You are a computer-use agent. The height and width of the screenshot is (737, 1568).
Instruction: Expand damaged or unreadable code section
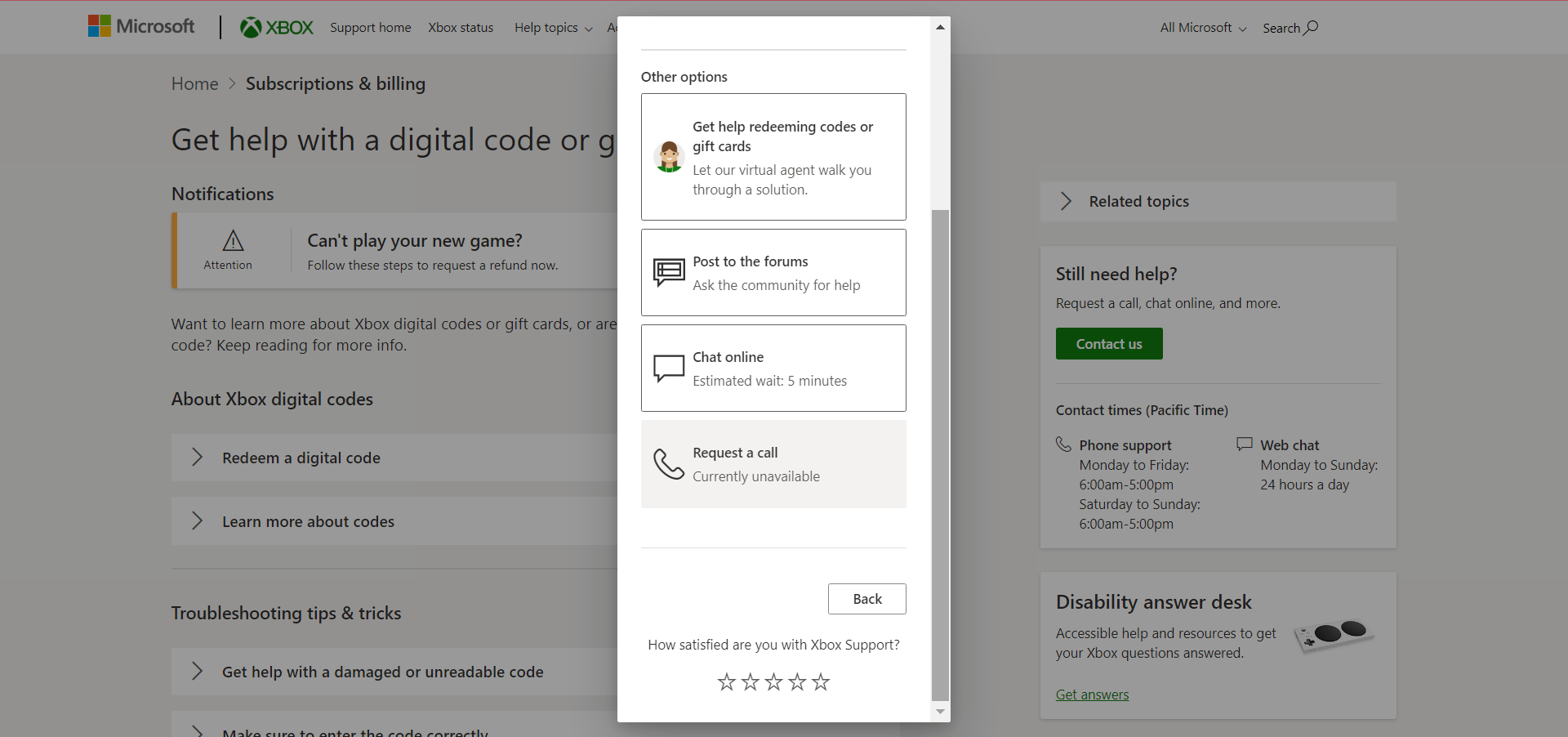[394, 672]
